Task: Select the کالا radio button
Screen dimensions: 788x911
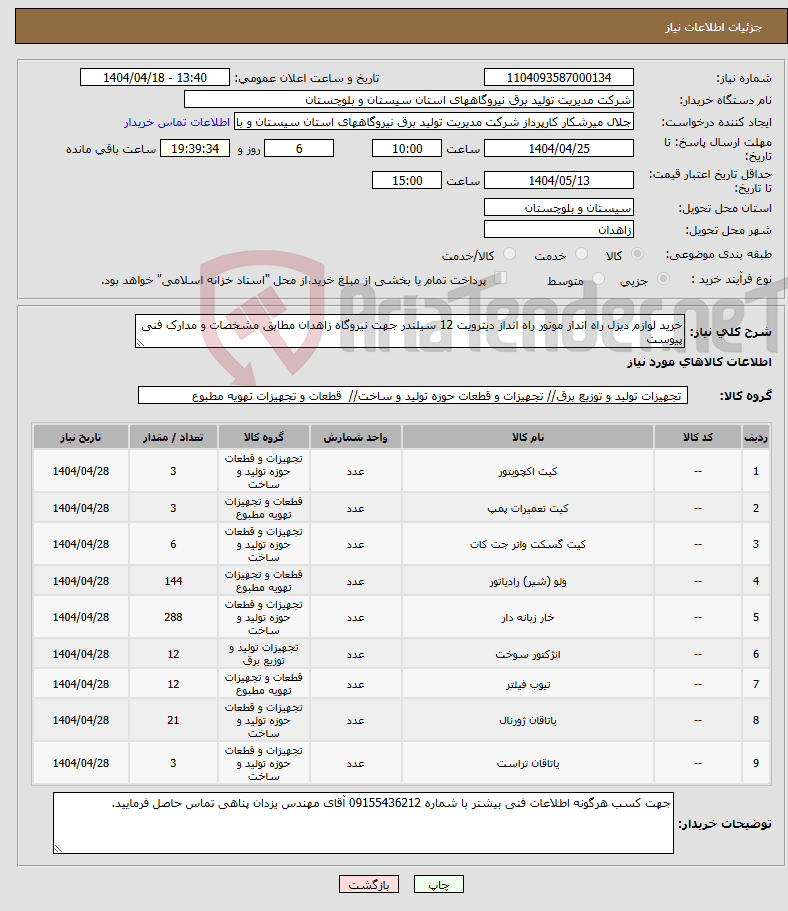Action: tap(637, 254)
